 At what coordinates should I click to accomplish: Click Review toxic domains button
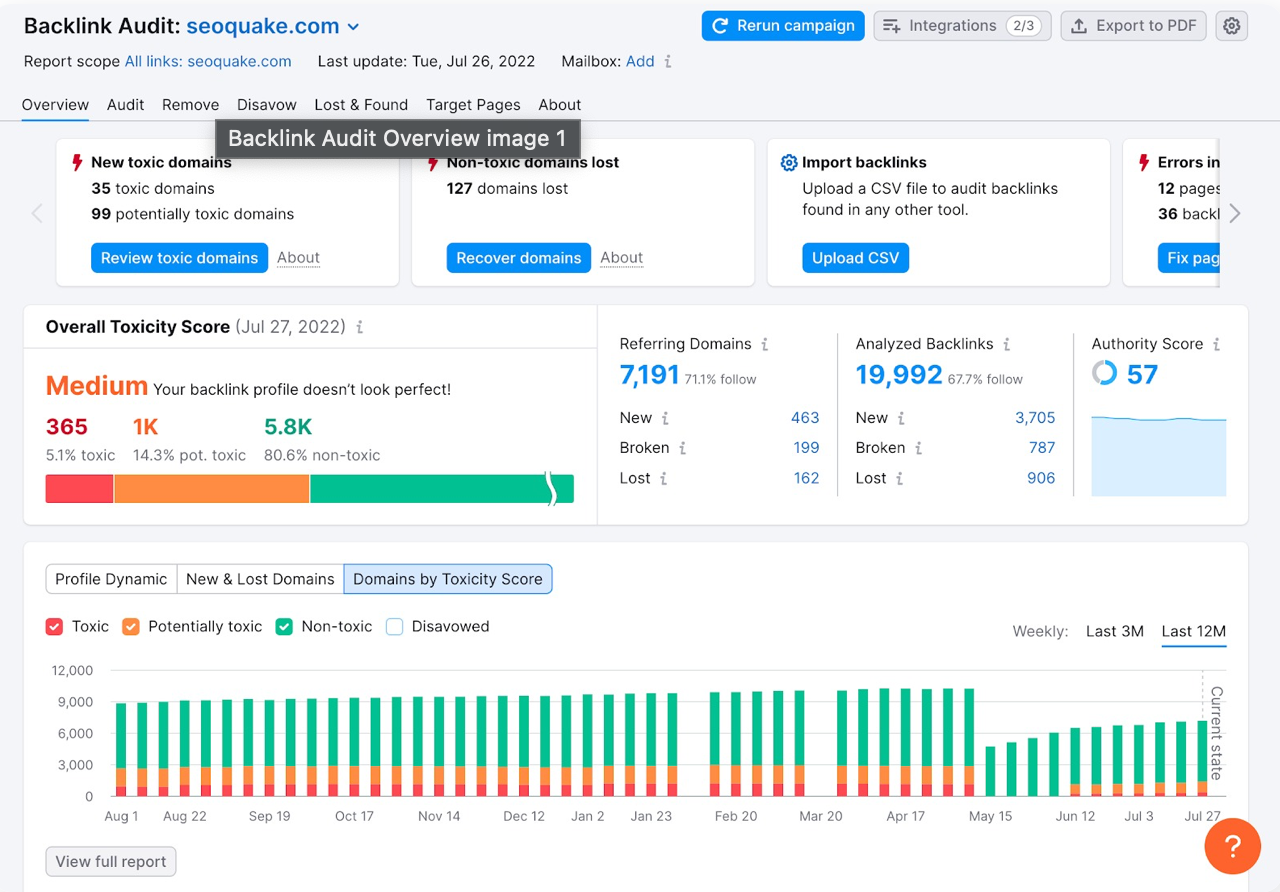coord(180,258)
